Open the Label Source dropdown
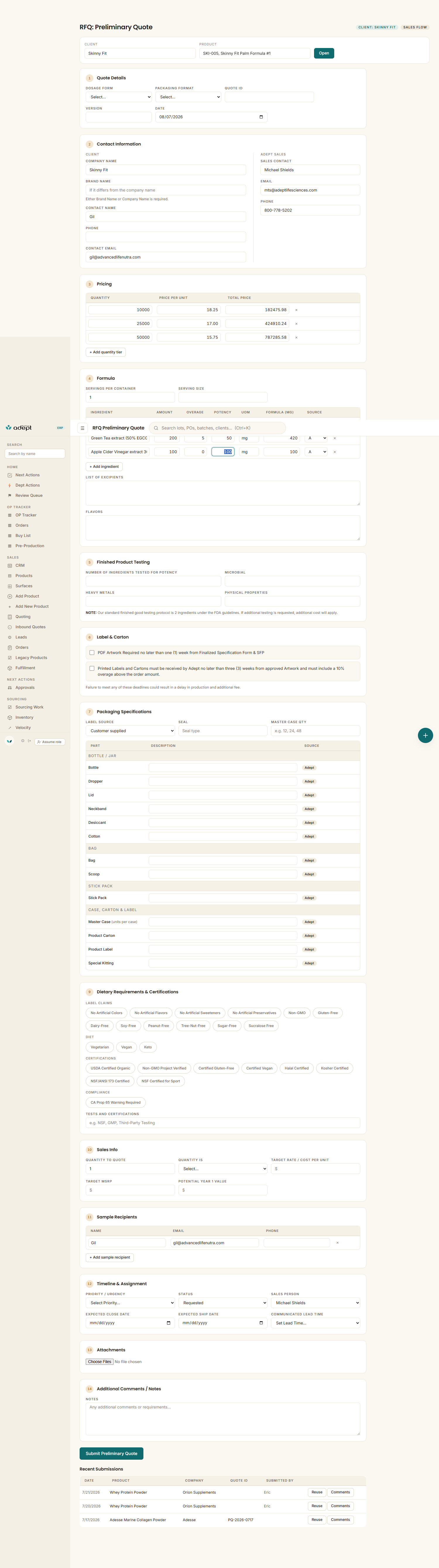The image size is (439, 1568). coord(130,731)
